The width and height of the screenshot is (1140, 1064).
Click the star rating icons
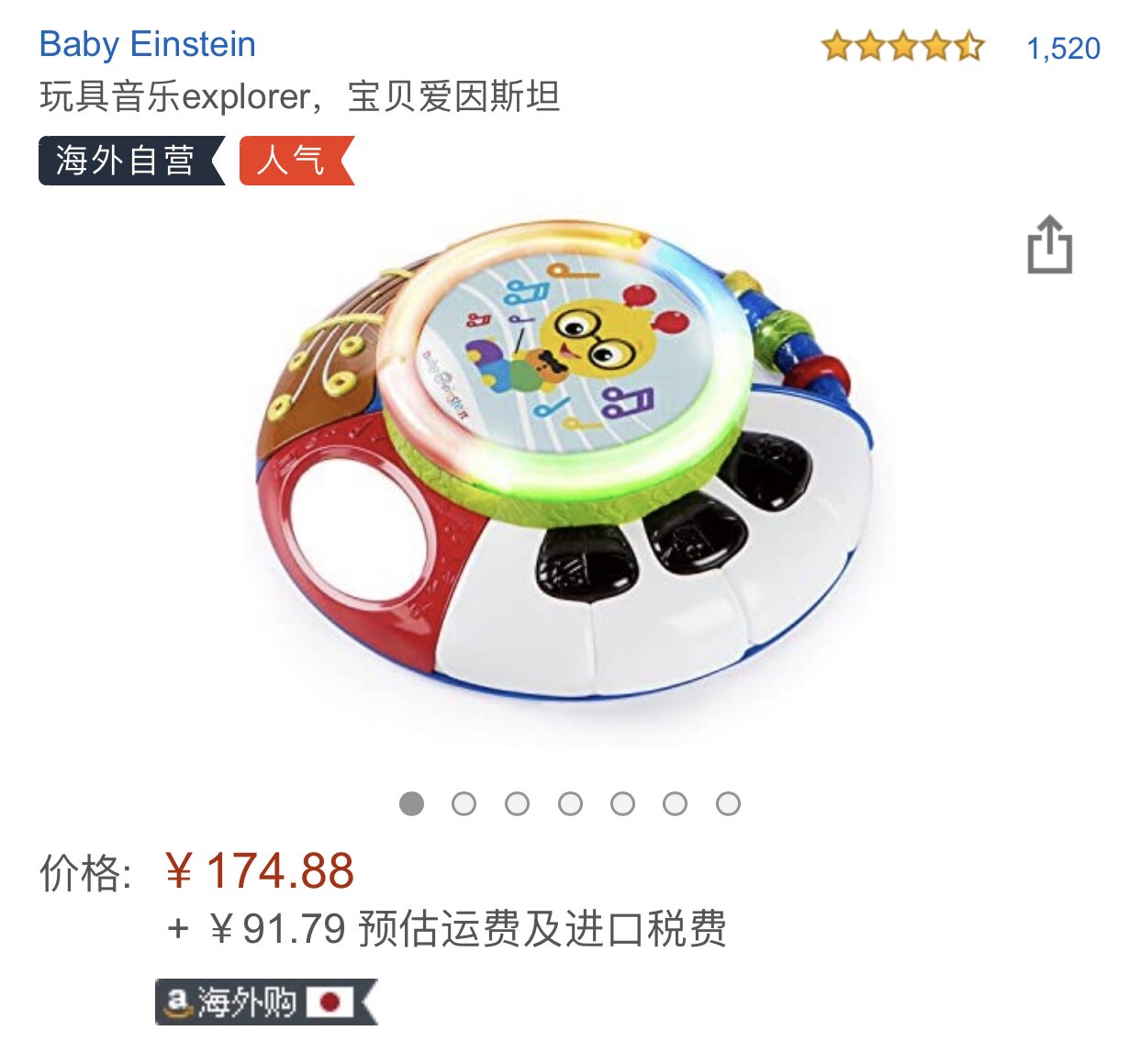pos(902,46)
